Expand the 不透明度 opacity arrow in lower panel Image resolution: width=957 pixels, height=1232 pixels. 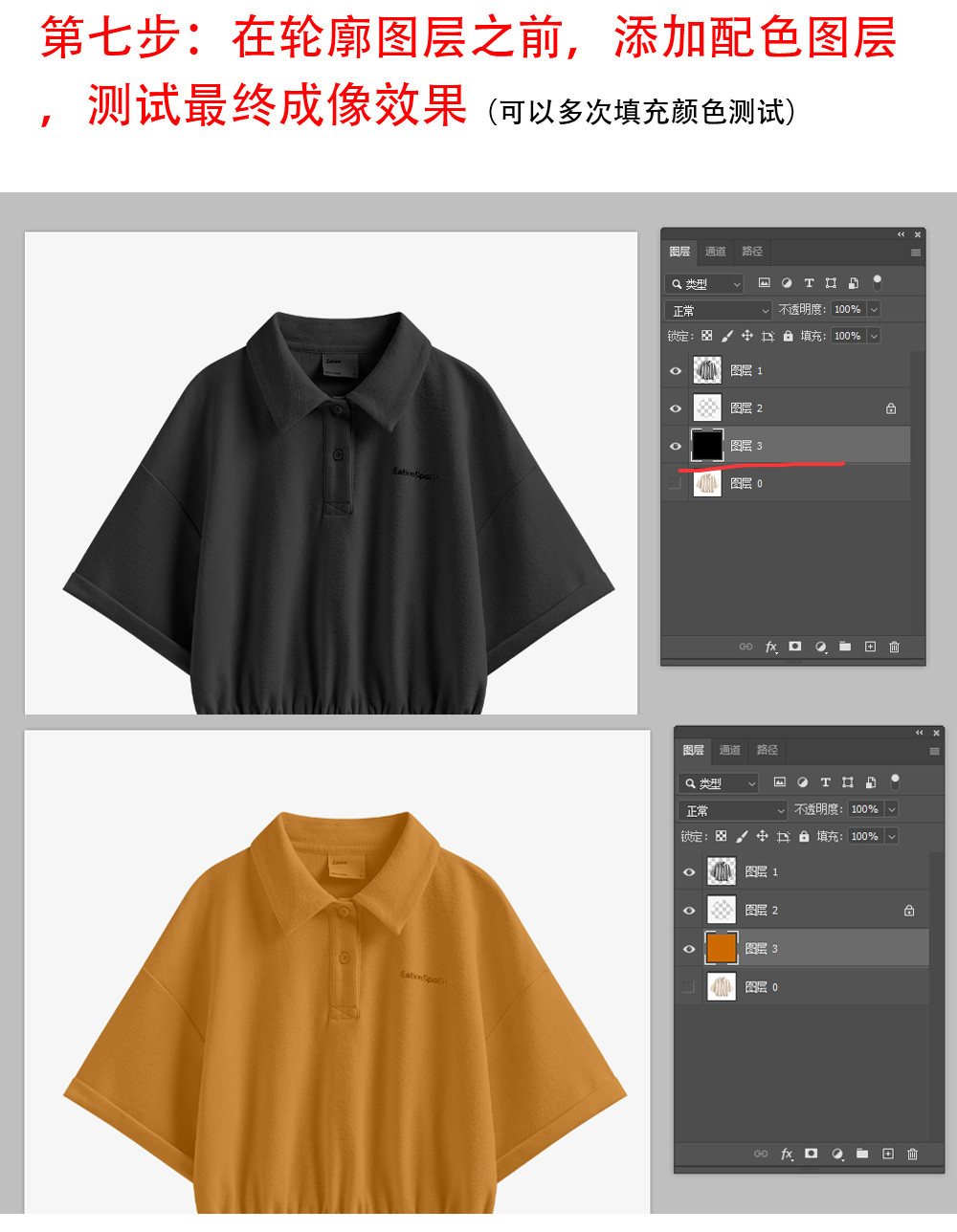(892, 809)
